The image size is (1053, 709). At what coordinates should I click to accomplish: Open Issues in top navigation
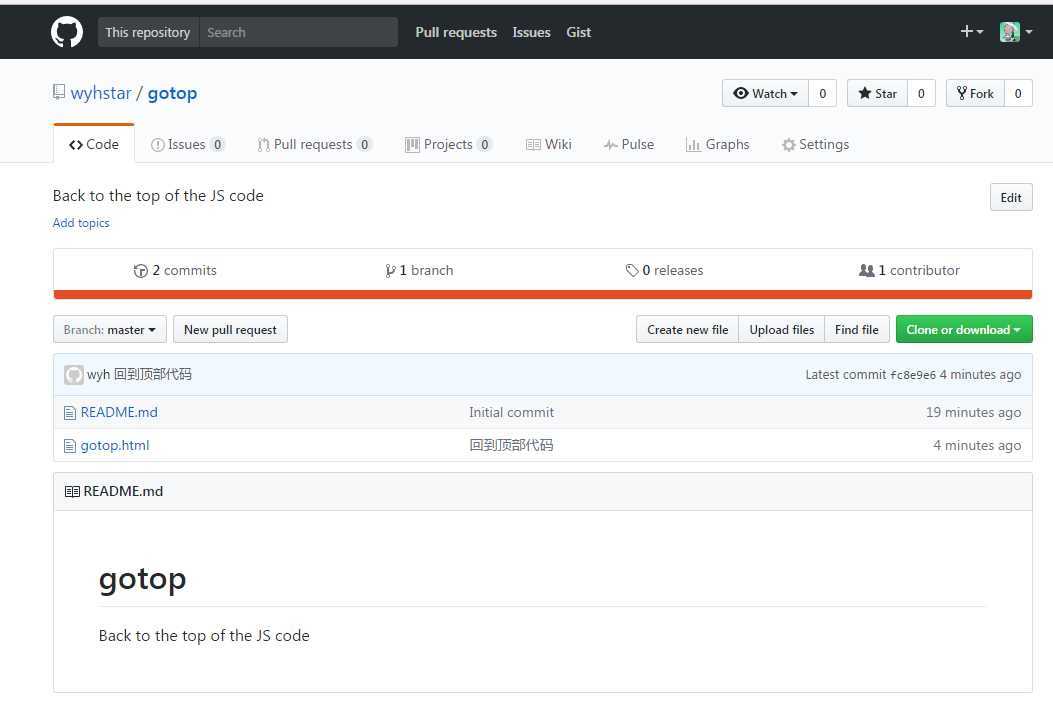point(531,32)
